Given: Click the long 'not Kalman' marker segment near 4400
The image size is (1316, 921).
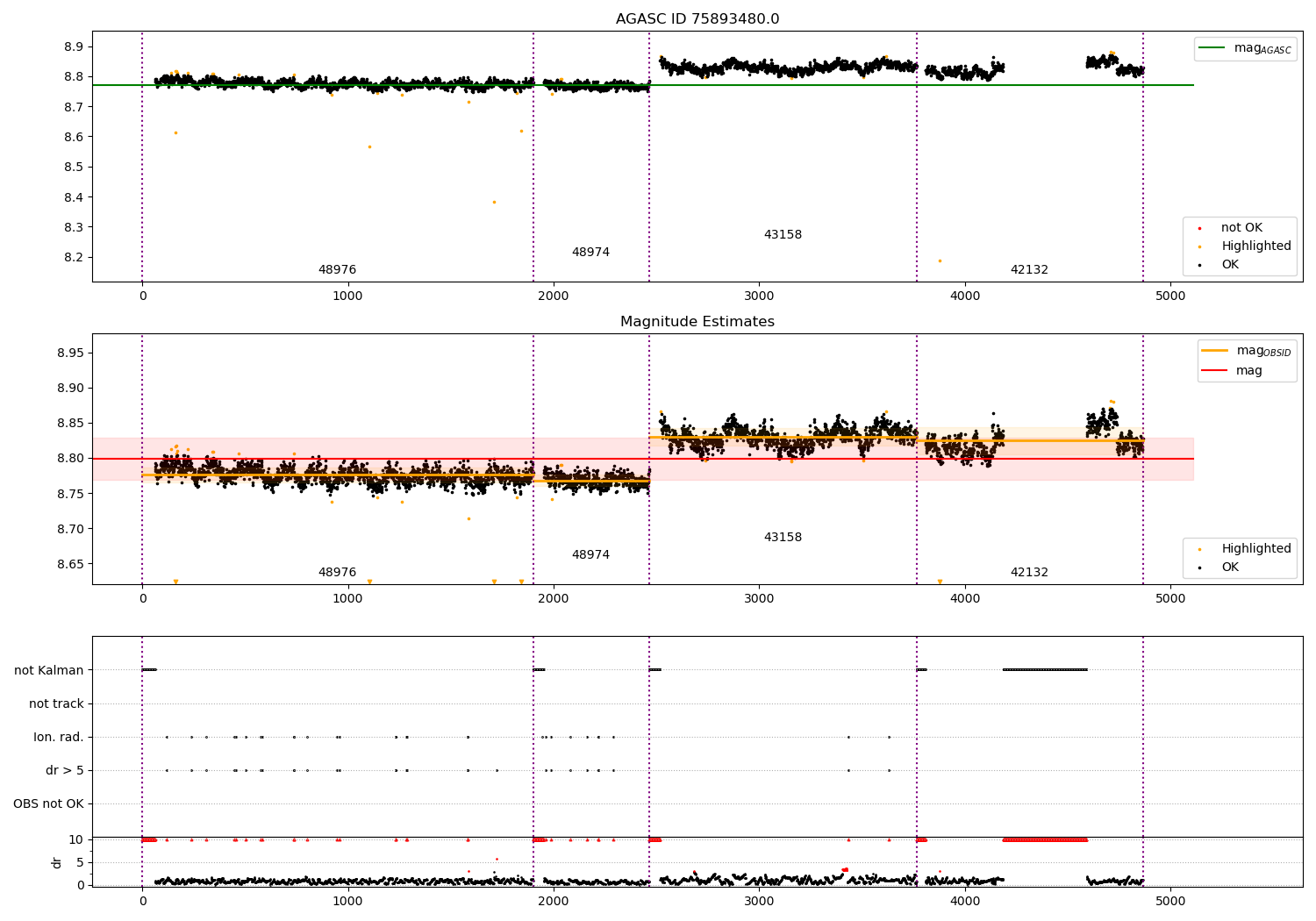Looking at the screenshot, I should coord(1045,670).
